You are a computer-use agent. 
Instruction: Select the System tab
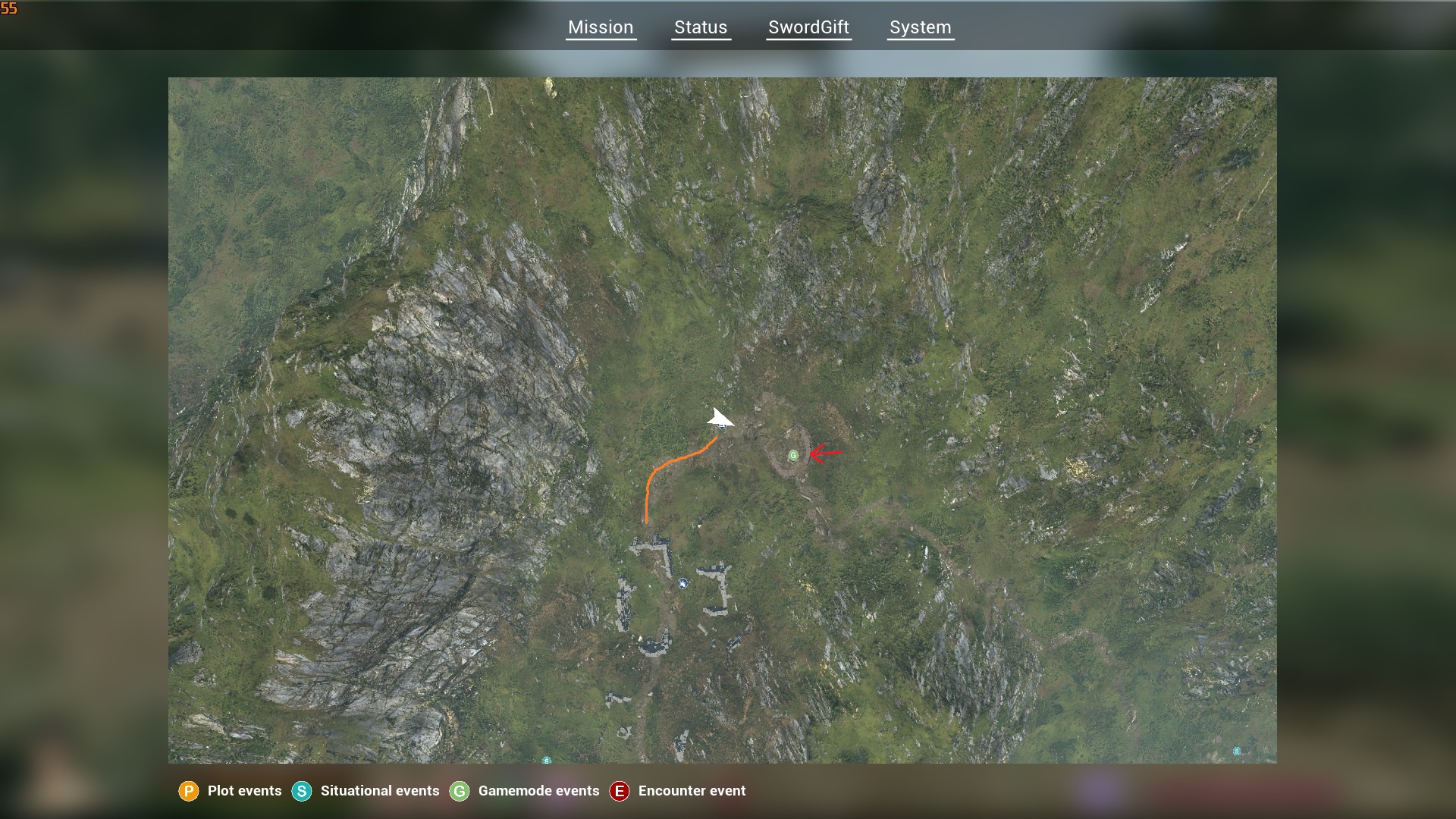point(920,27)
